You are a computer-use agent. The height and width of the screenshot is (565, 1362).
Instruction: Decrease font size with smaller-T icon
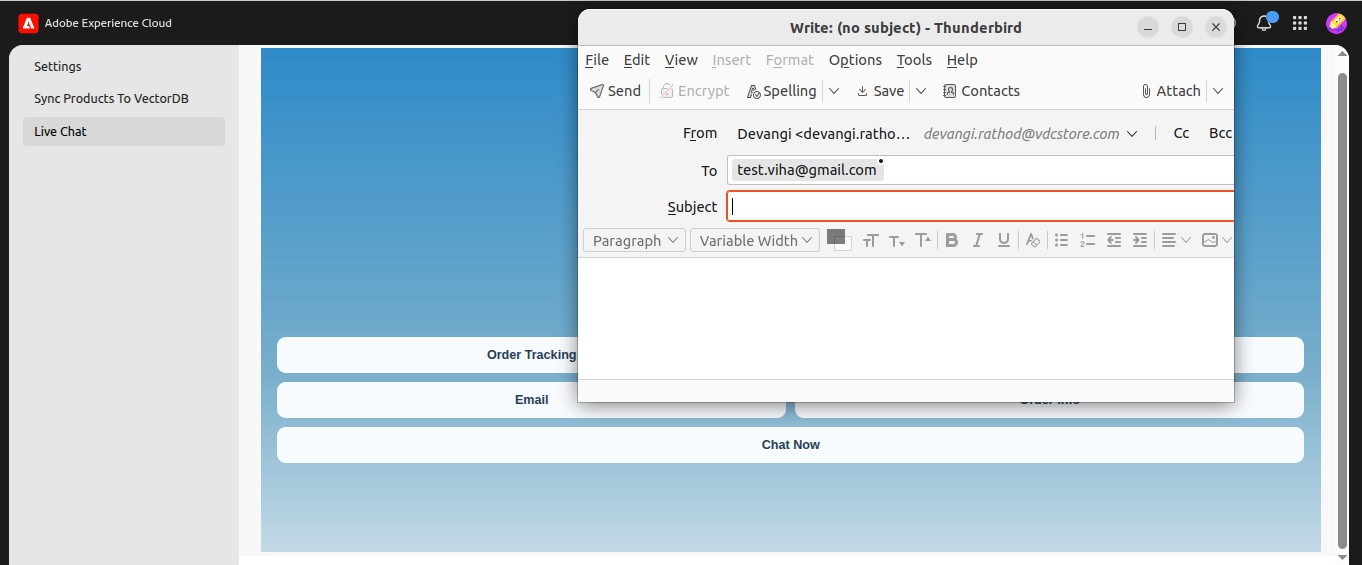[x=897, y=240]
